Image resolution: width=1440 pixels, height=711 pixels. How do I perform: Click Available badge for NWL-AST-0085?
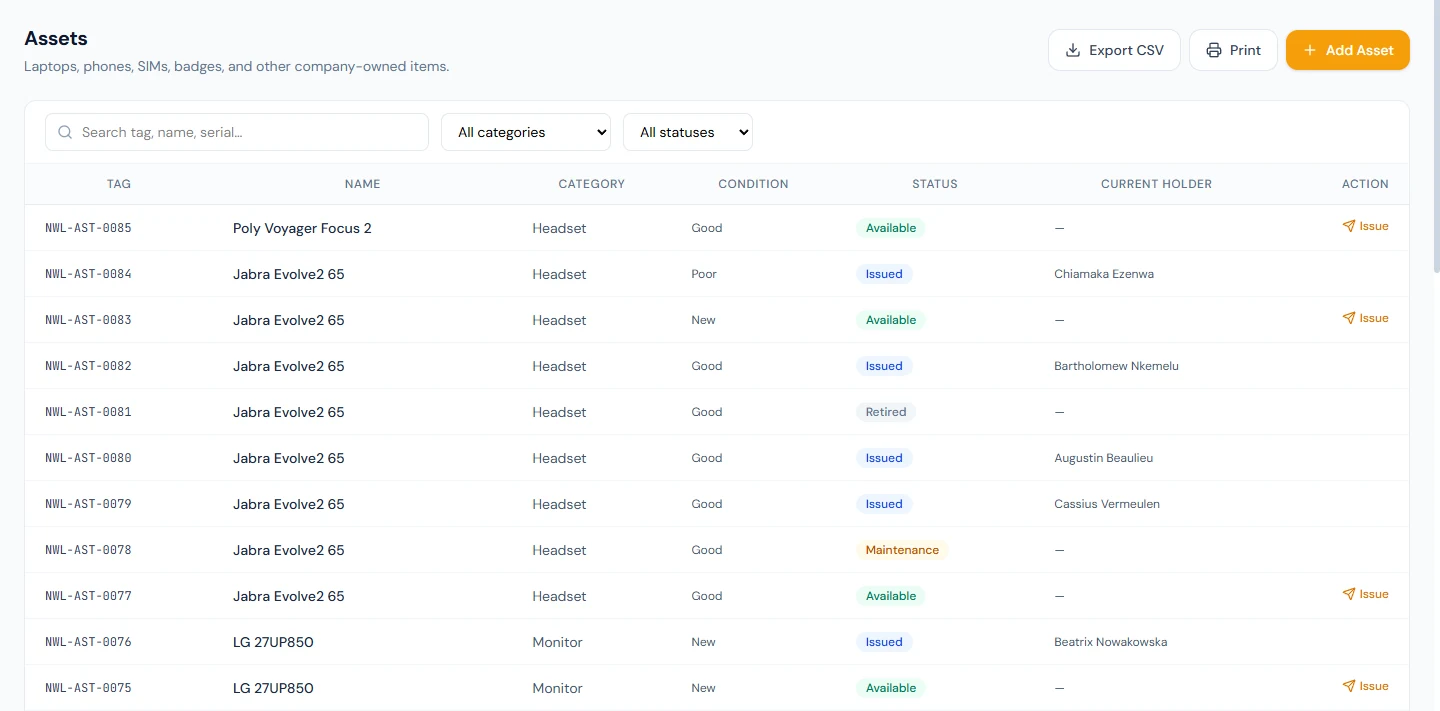(x=891, y=228)
